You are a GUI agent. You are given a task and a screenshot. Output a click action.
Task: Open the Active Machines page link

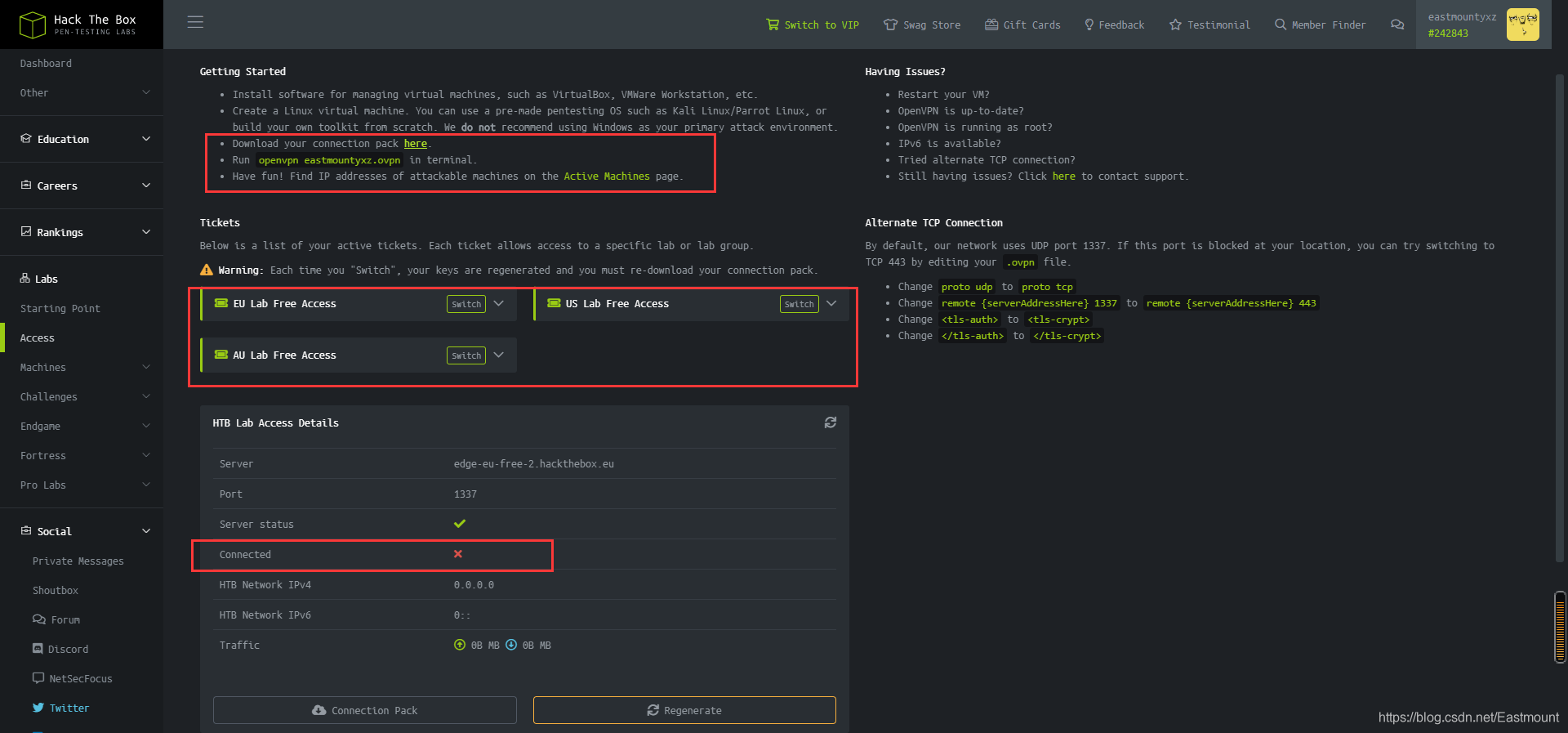point(607,177)
